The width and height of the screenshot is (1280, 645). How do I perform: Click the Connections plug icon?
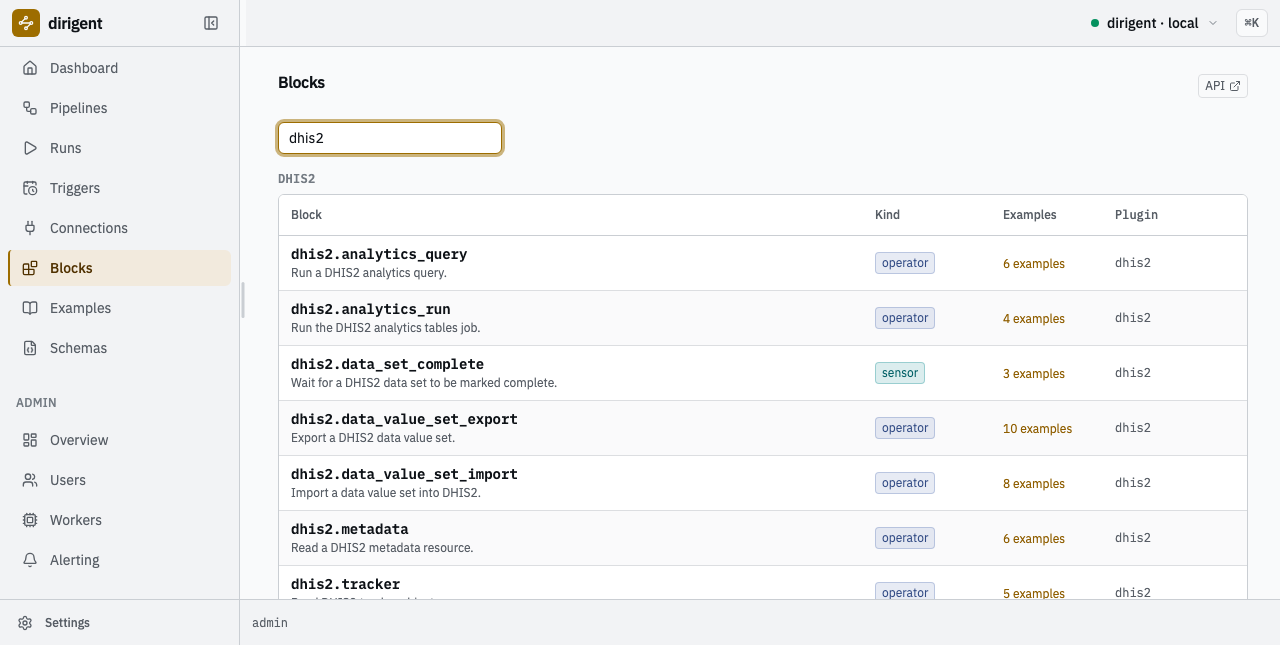pyautogui.click(x=30, y=228)
